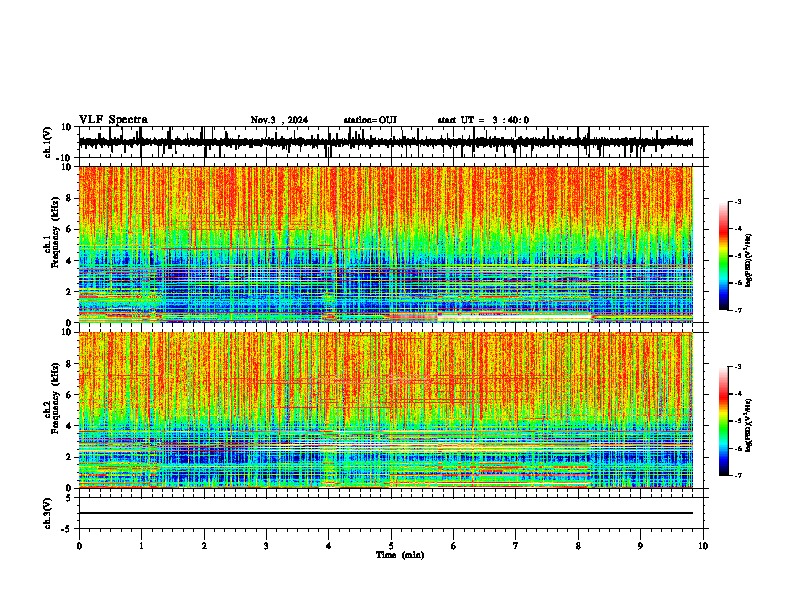
Task: Click the ch.2 spectrogram color bar
Action: pos(724,421)
